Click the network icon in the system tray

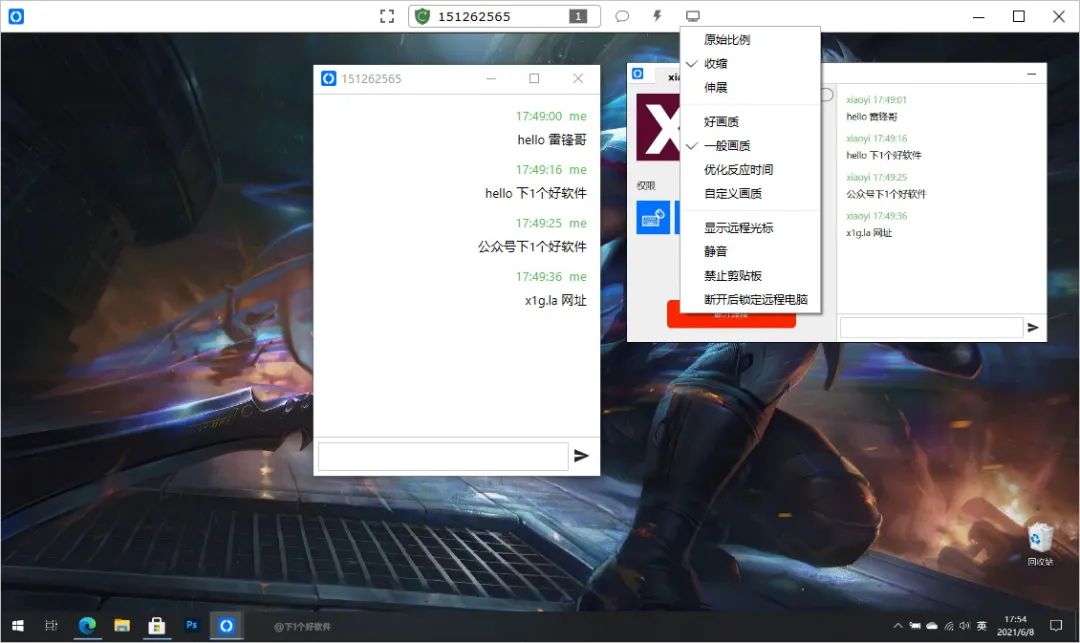(948, 625)
